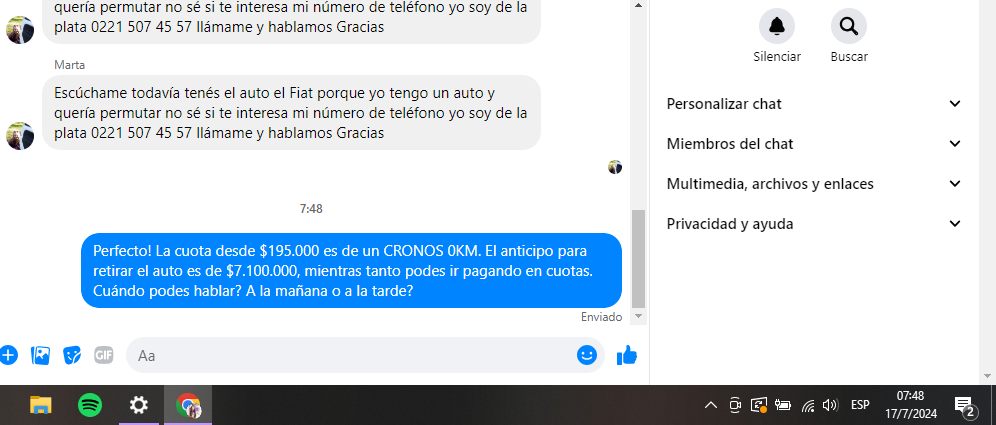Send a thumbs-up like
This screenshot has height=425, width=996.
(627, 355)
